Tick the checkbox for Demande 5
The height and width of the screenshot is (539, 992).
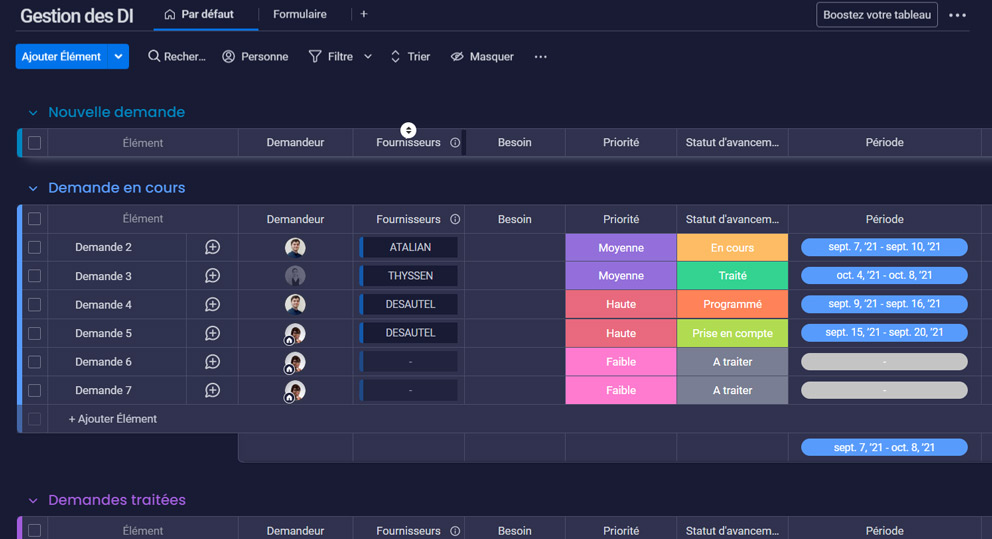tap(34, 333)
